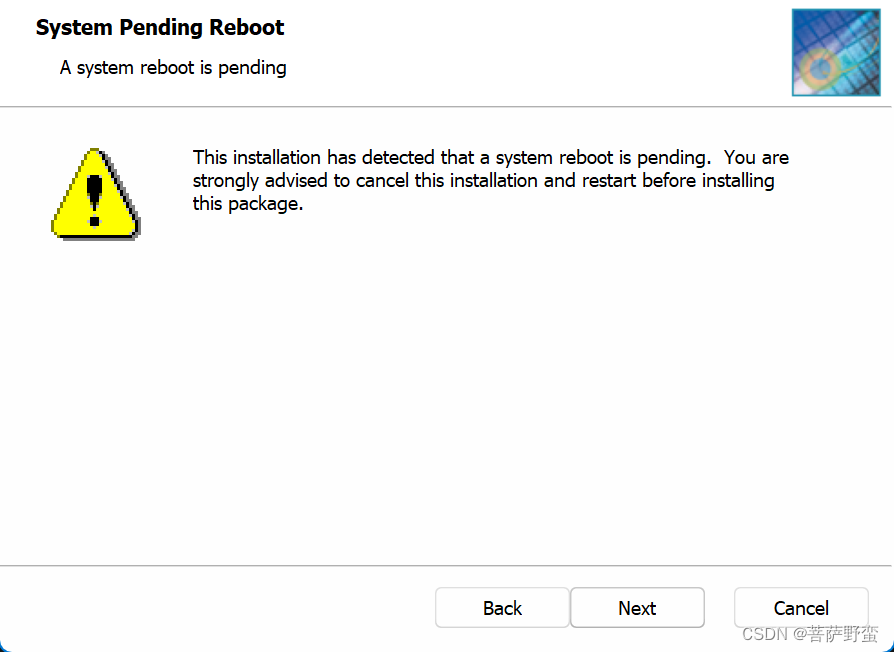Click the words "You are" in the message
Screen dimensions: 894x652
pos(757,158)
